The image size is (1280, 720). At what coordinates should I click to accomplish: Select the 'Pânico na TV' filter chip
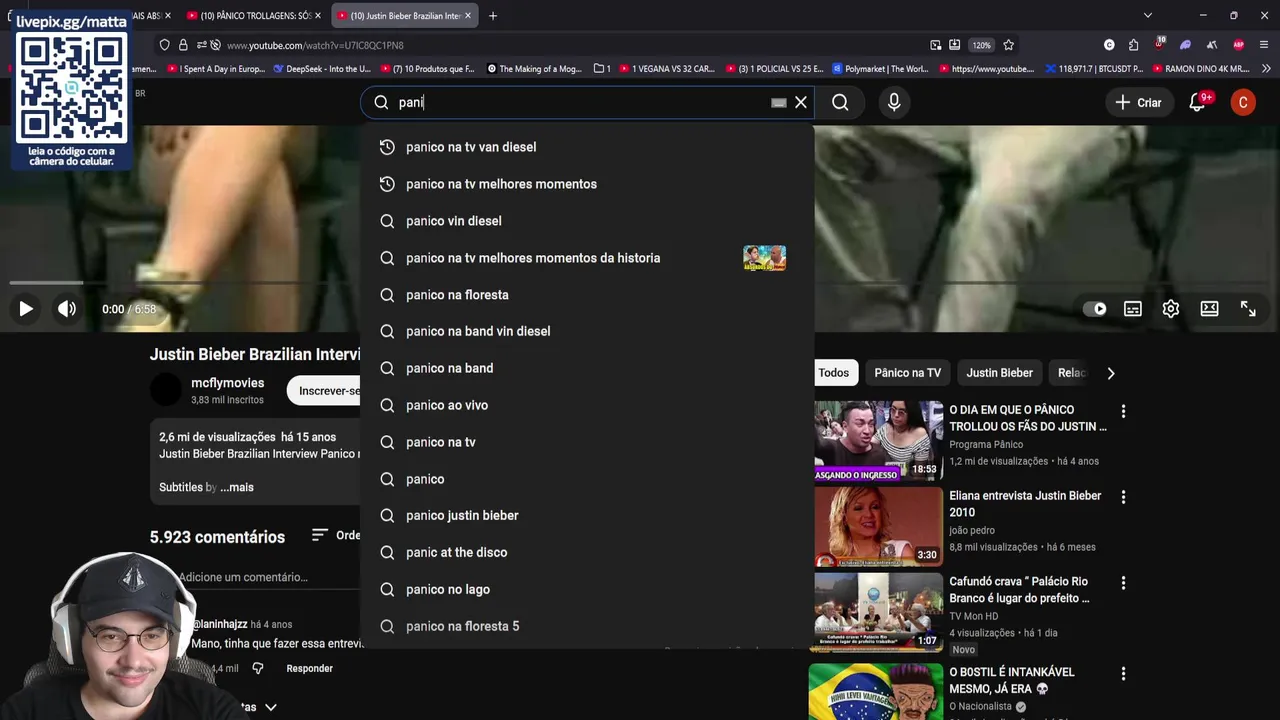[907, 373]
